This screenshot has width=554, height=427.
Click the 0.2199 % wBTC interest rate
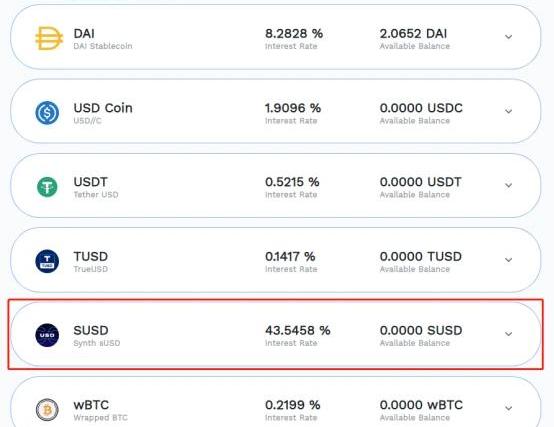click(x=293, y=405)
